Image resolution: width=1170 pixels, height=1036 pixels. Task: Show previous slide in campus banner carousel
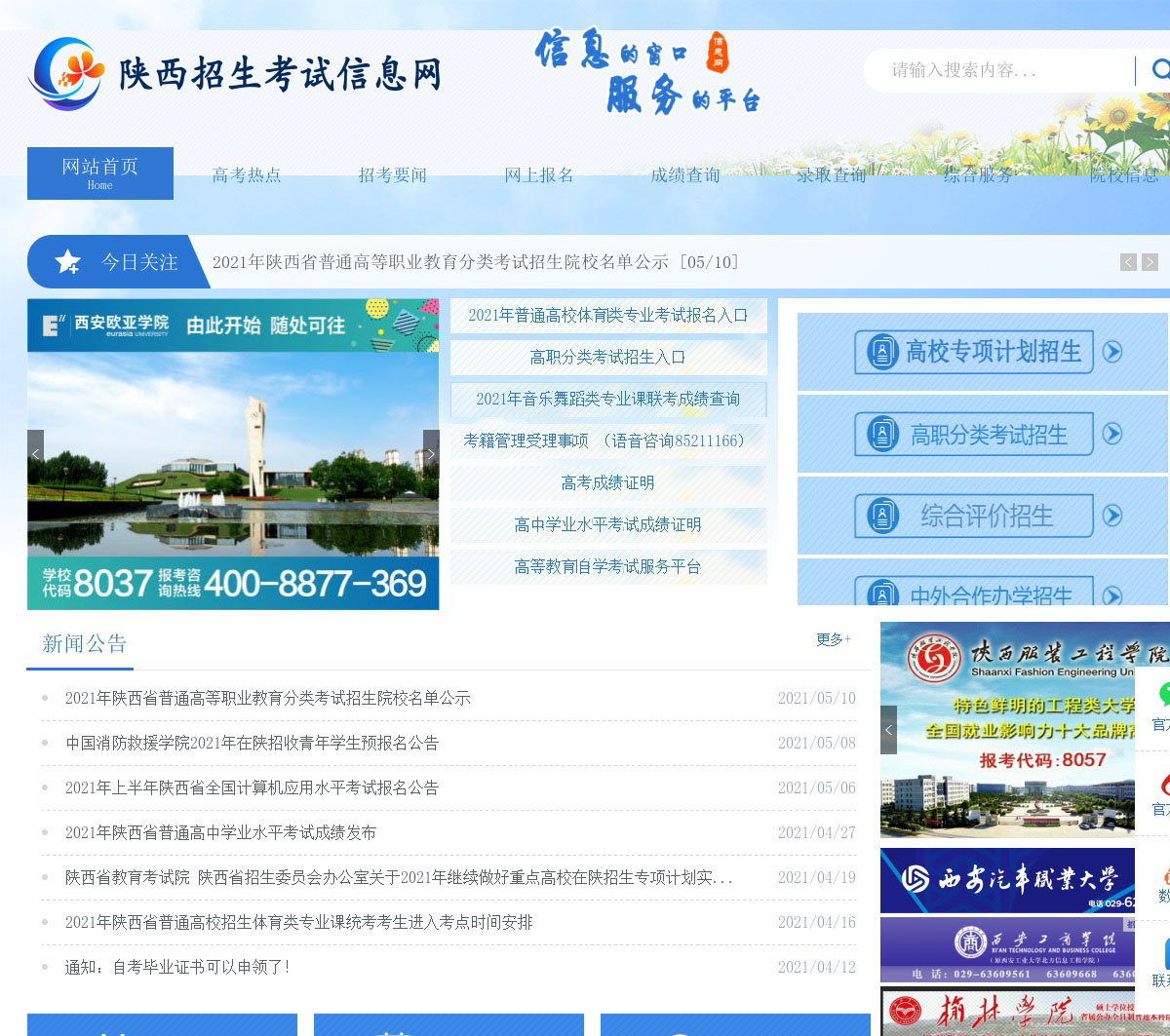[36, 454]
